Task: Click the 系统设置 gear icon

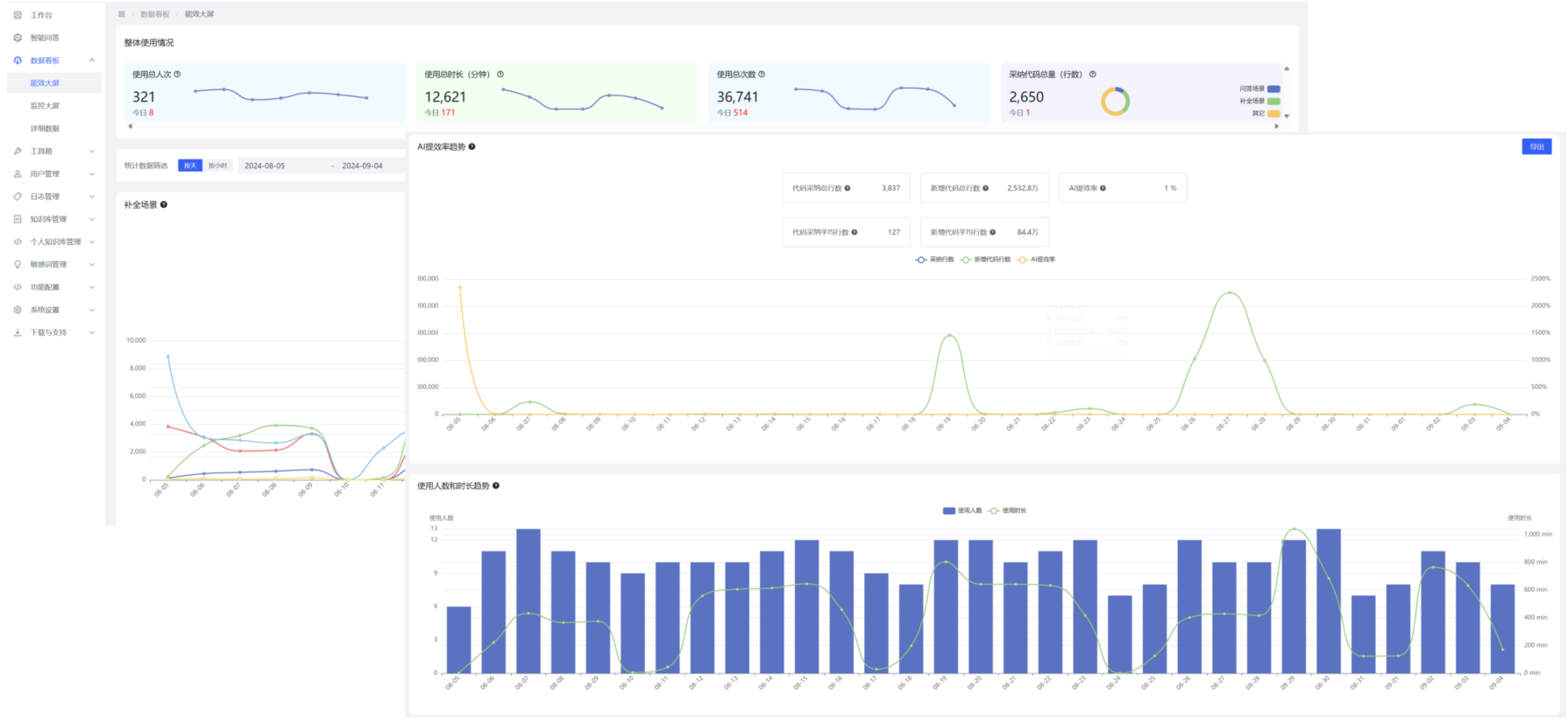Action: click(x=18, y=310)
